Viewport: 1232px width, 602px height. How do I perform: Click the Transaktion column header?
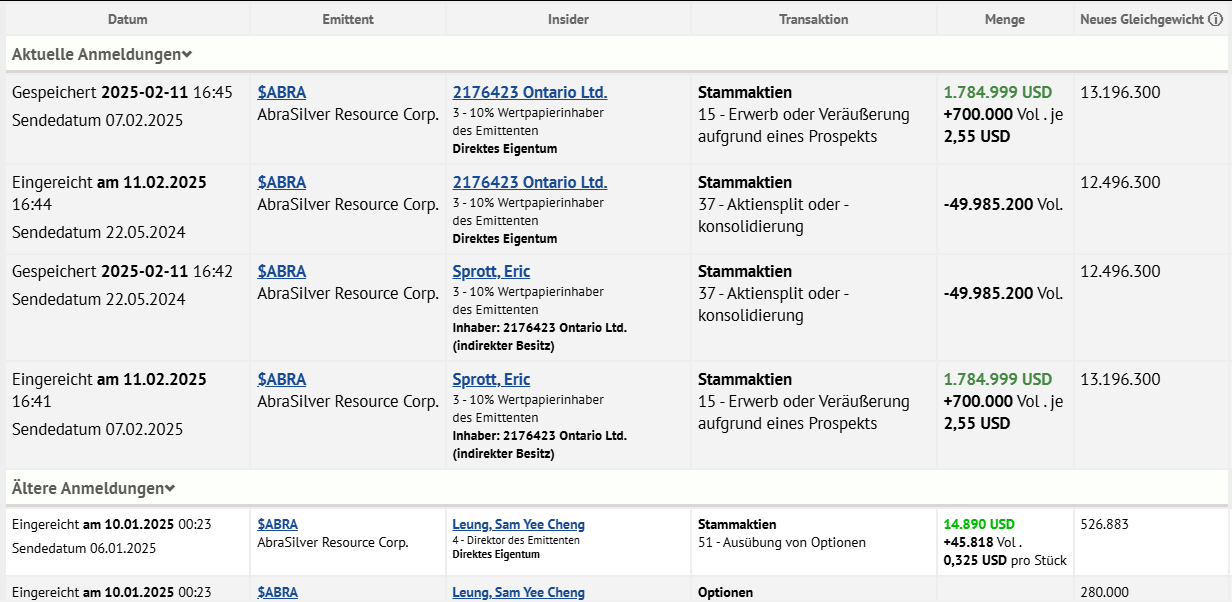tap(813, 19)
